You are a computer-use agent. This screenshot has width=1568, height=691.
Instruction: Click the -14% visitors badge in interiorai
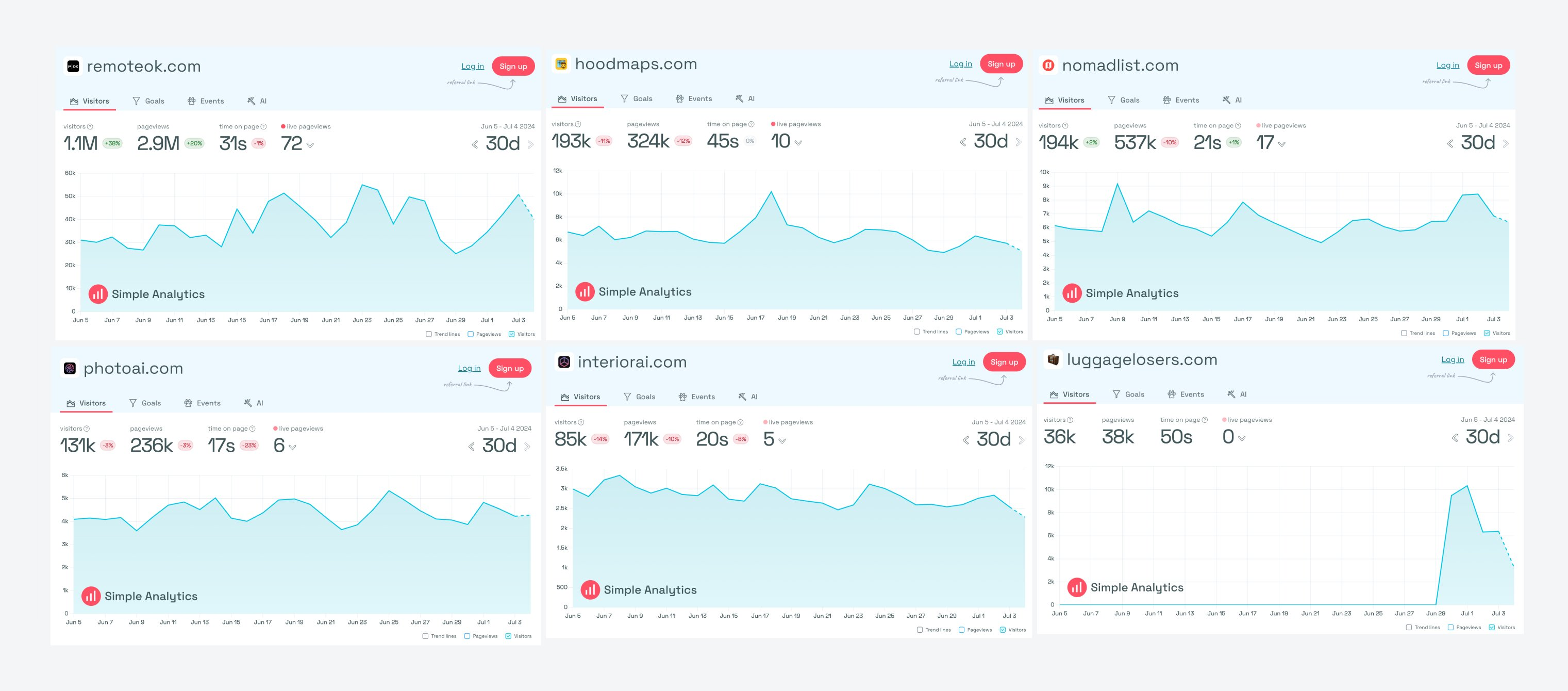pos(600,439)
